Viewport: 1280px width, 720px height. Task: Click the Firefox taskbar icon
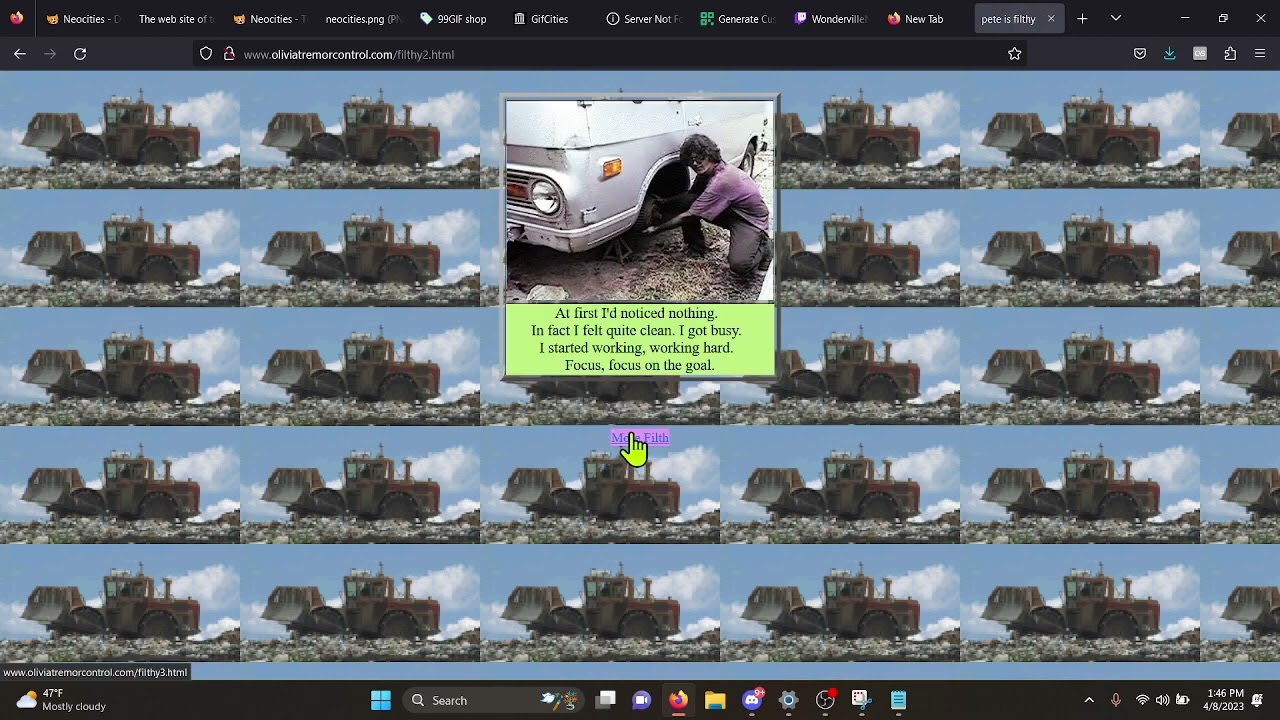678,700
